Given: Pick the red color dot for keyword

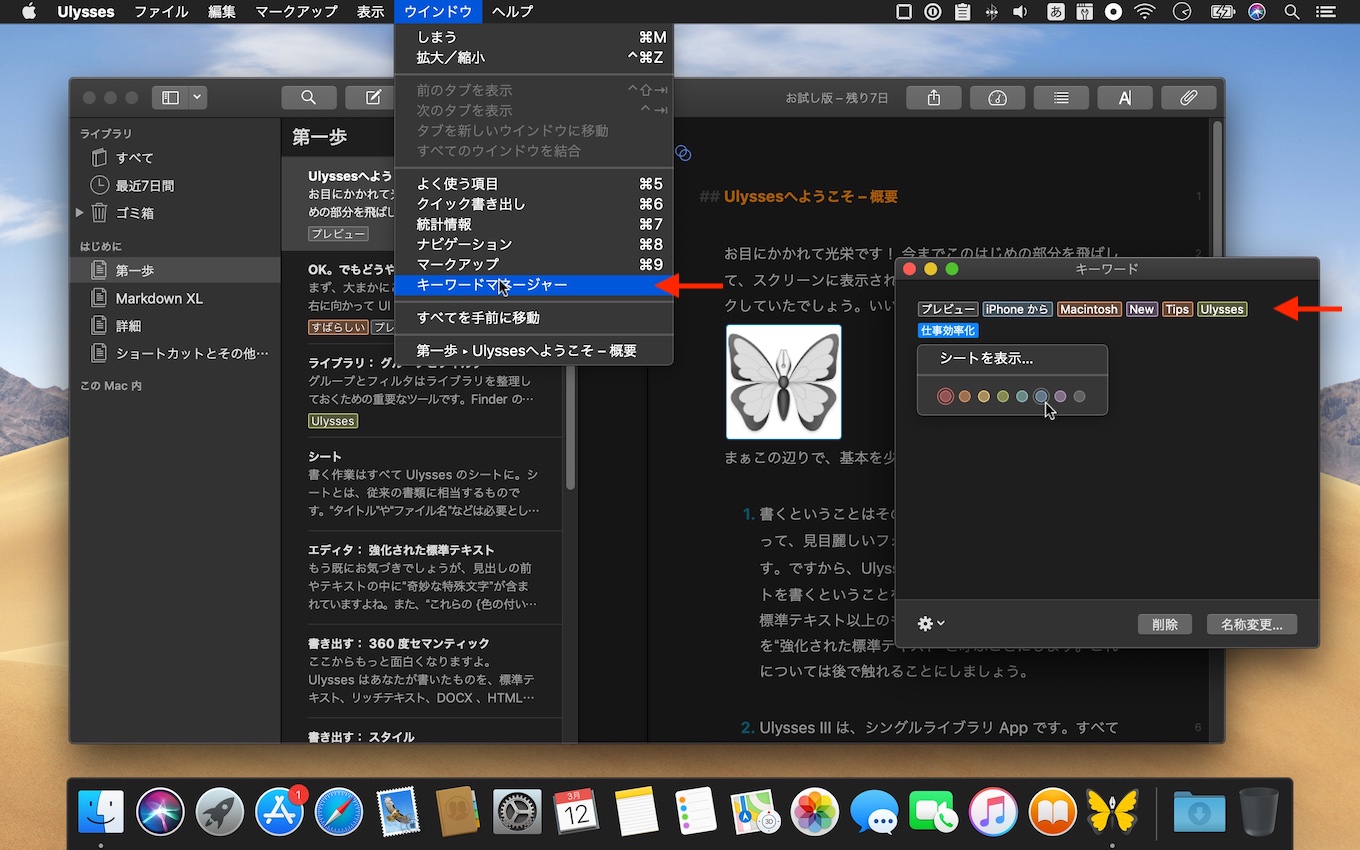Looking at the screenshot, I should pos(945,396).
